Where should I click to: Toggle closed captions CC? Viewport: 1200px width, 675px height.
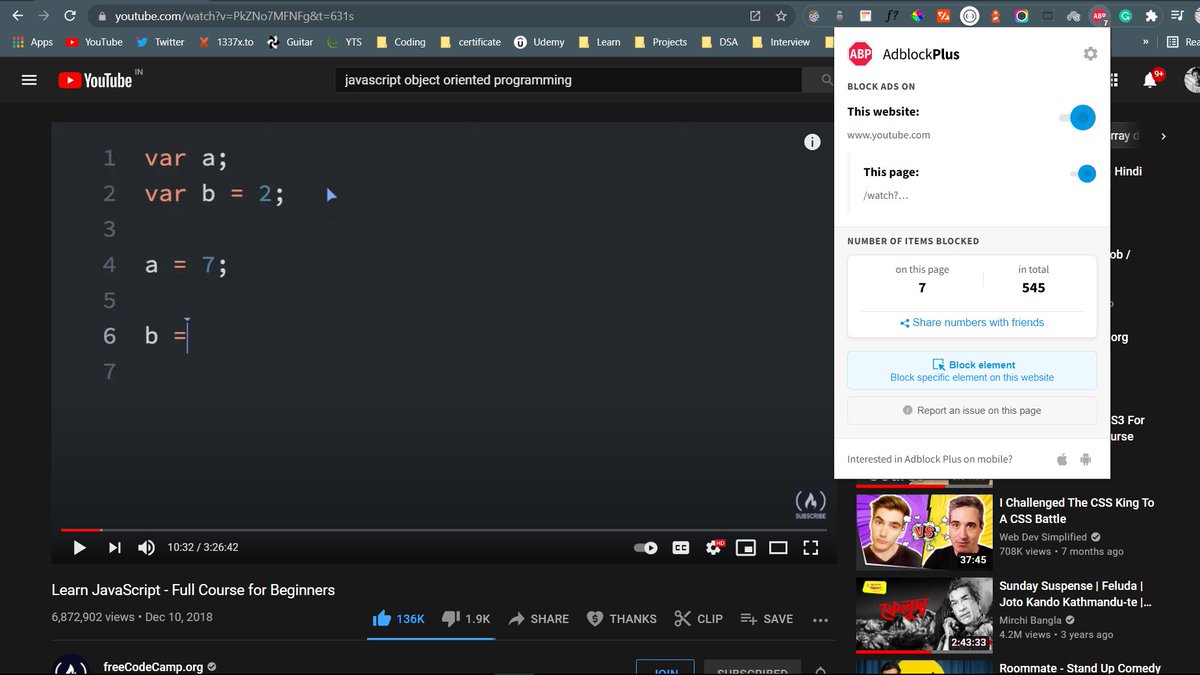681,548
